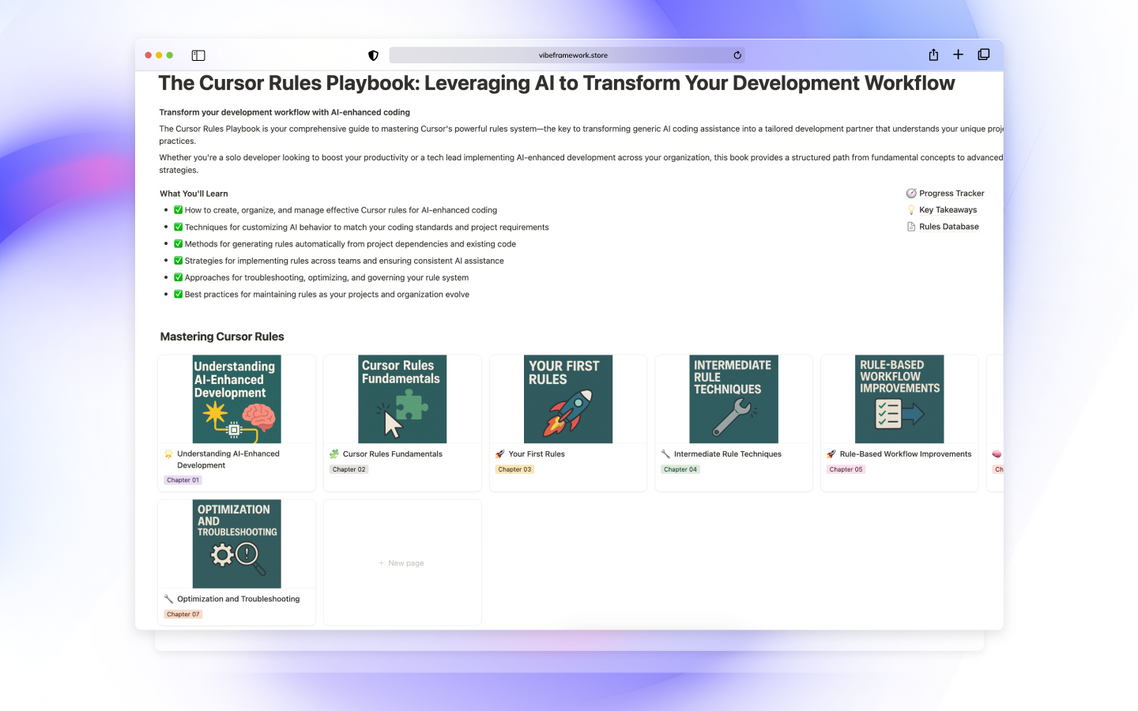Reload the page with refresh icon
The height and width of the screenshot is (711, 1138).
(x=737, y=55)
